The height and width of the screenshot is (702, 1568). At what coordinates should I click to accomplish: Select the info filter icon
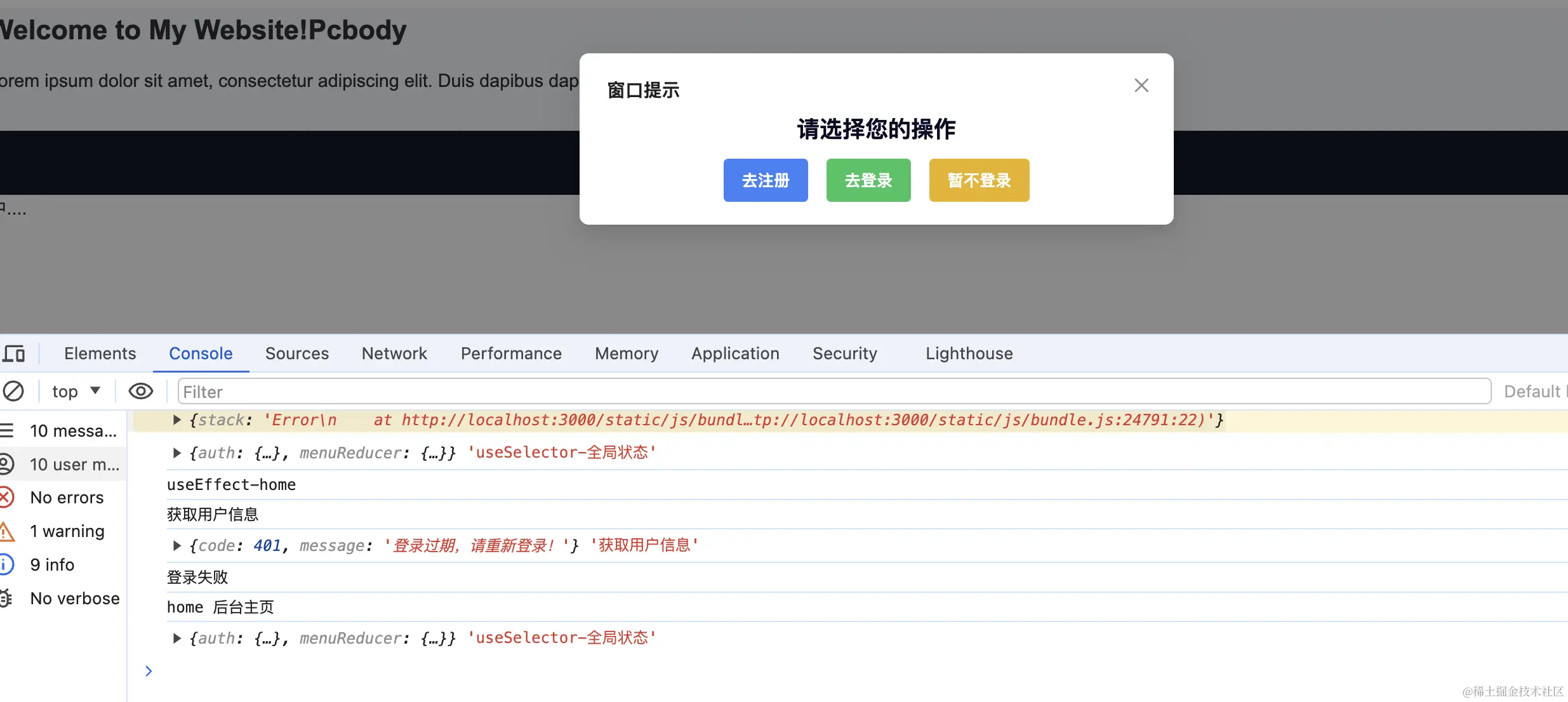(6, 565)
